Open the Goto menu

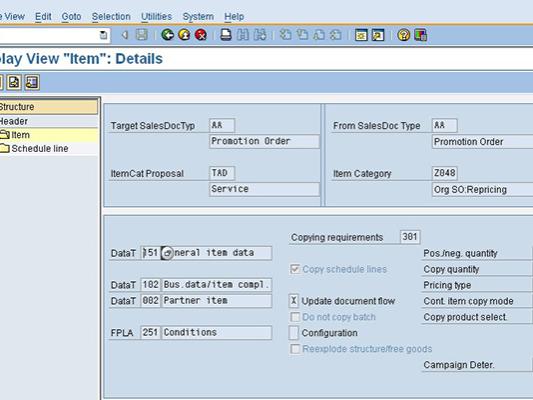click(71, 16)
